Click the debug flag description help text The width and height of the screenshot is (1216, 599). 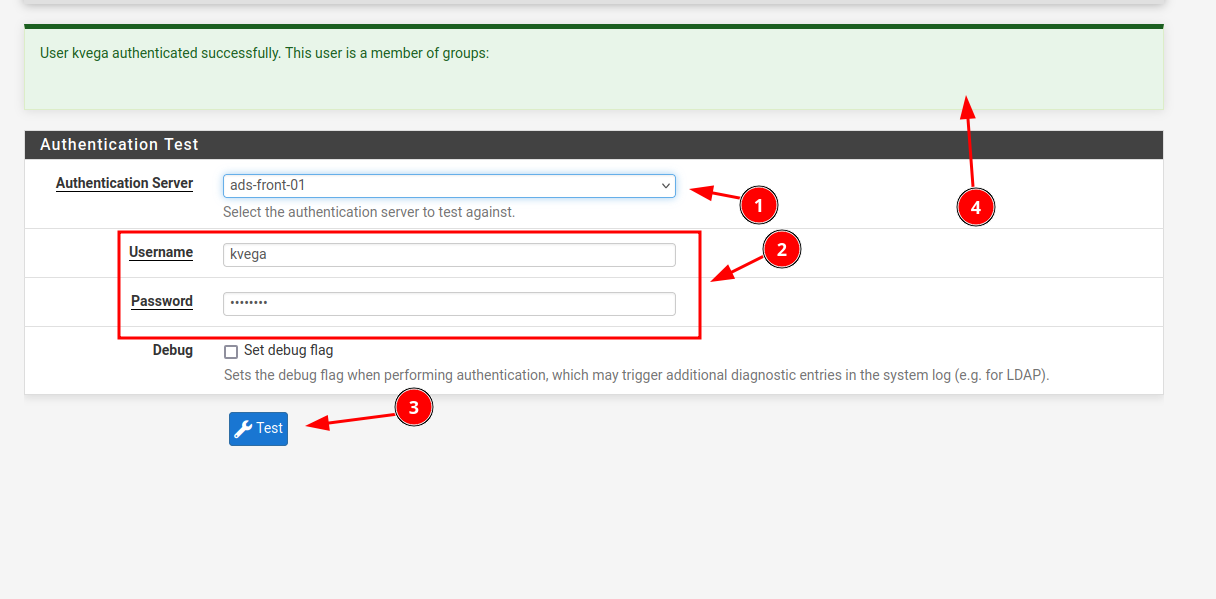[x=635, y=376]
